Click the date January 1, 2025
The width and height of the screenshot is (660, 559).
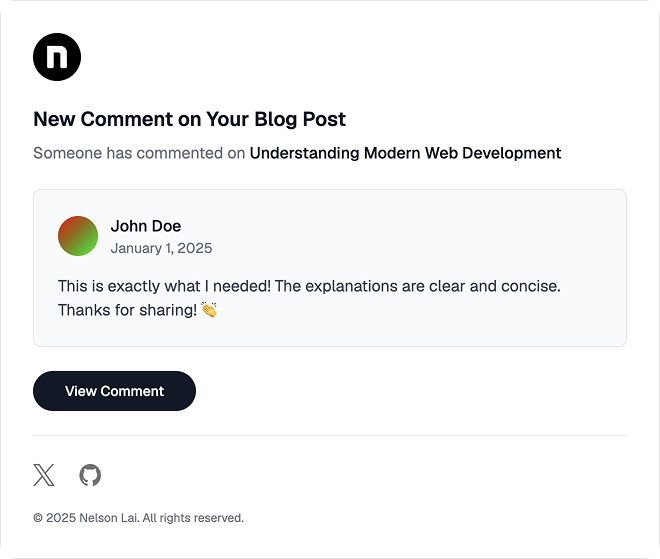[161, 248]
